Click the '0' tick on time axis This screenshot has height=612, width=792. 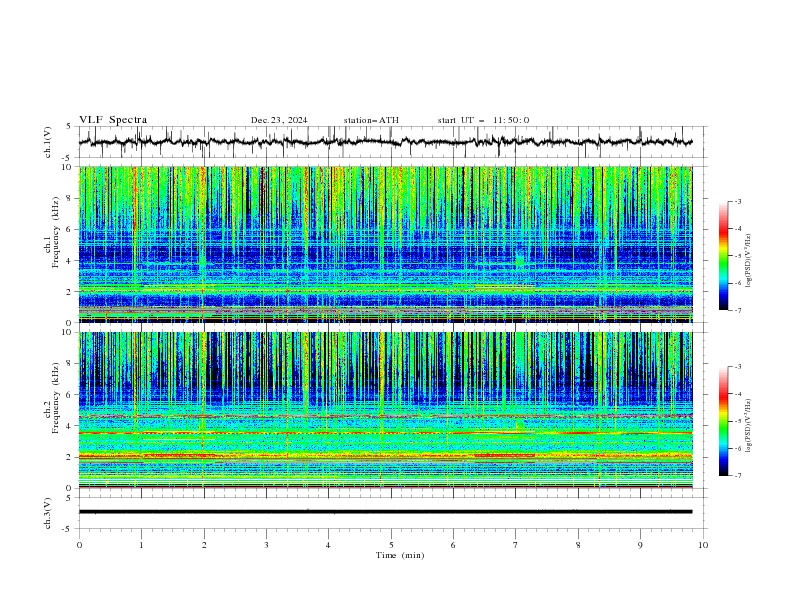(x=79, y=545)
